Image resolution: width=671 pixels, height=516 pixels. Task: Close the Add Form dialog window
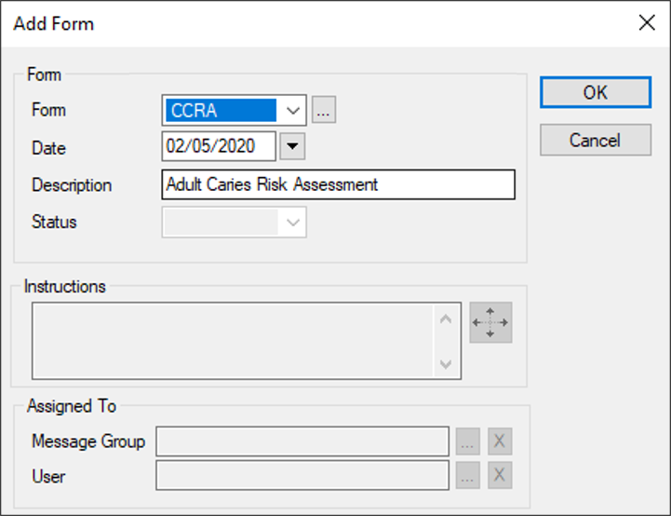(x=646, y=23)
